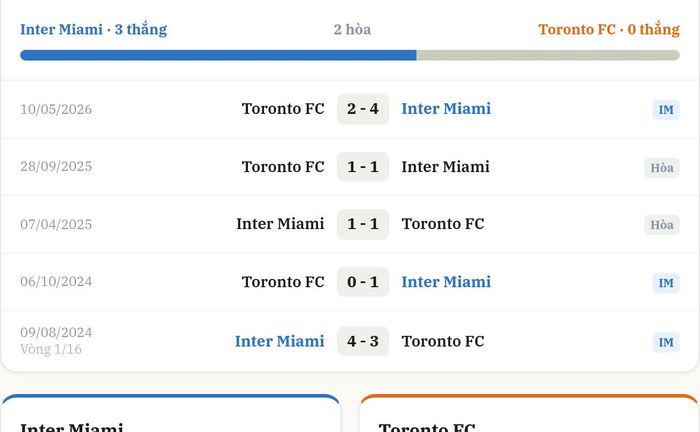Click Inter Miami · 3 thắng header
Screen dimensions: 700x432
click(x=93, y=29)
